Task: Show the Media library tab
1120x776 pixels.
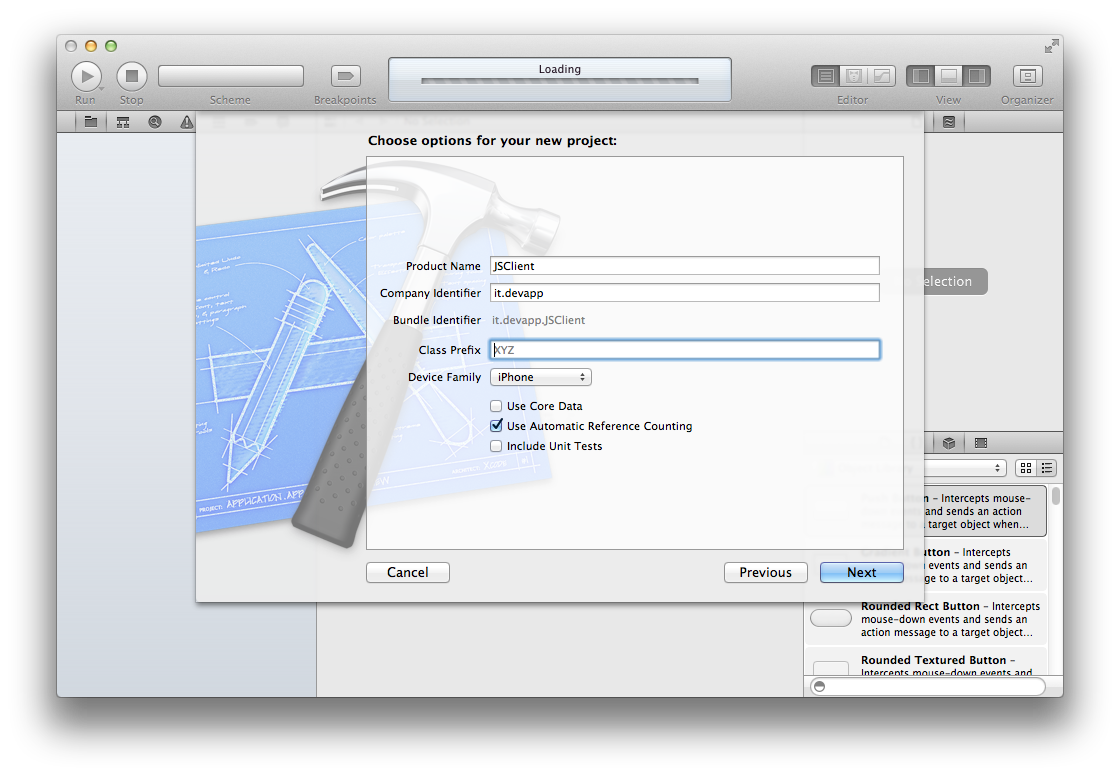Action: [980, 443]
